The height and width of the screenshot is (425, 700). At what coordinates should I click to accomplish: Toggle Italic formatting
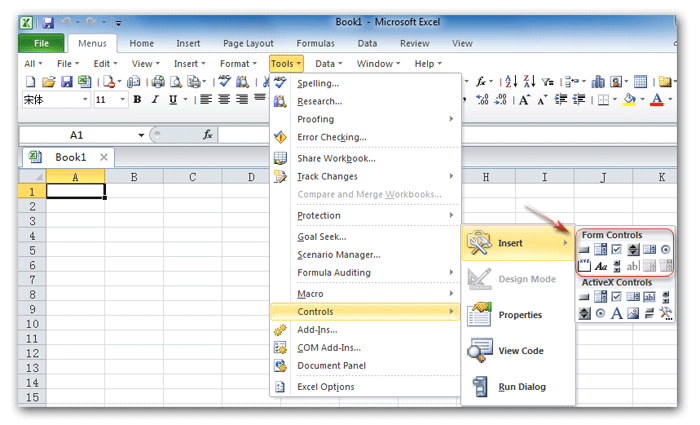coord(155,99)
